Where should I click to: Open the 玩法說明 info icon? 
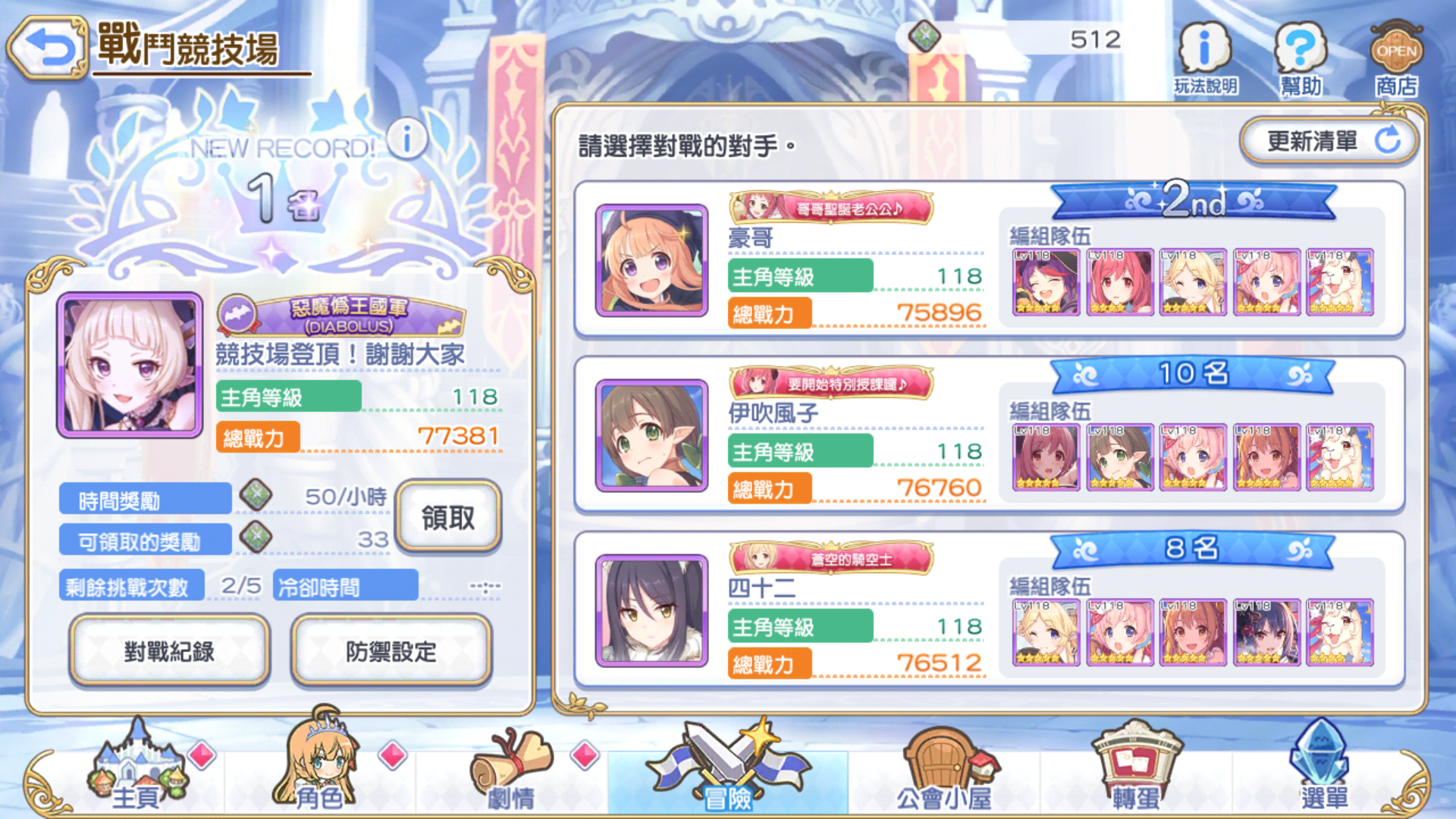click(1206, 58)
